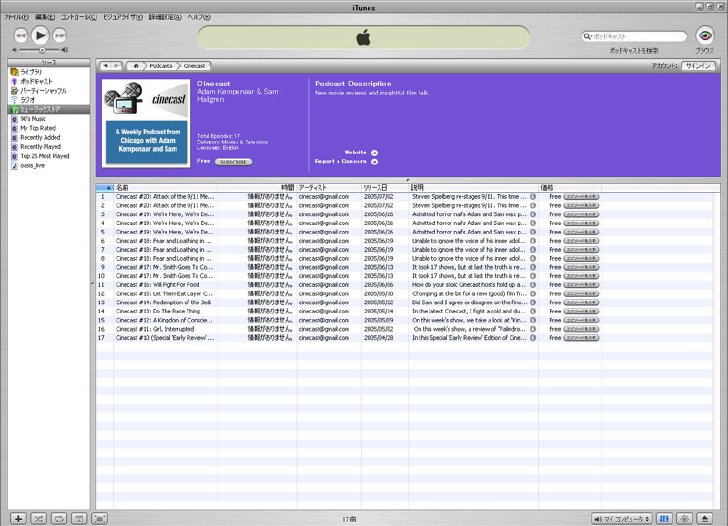Toggle the Browse eye icon
The height and width of the screenshot is (526, 728).
coord(705,35)
